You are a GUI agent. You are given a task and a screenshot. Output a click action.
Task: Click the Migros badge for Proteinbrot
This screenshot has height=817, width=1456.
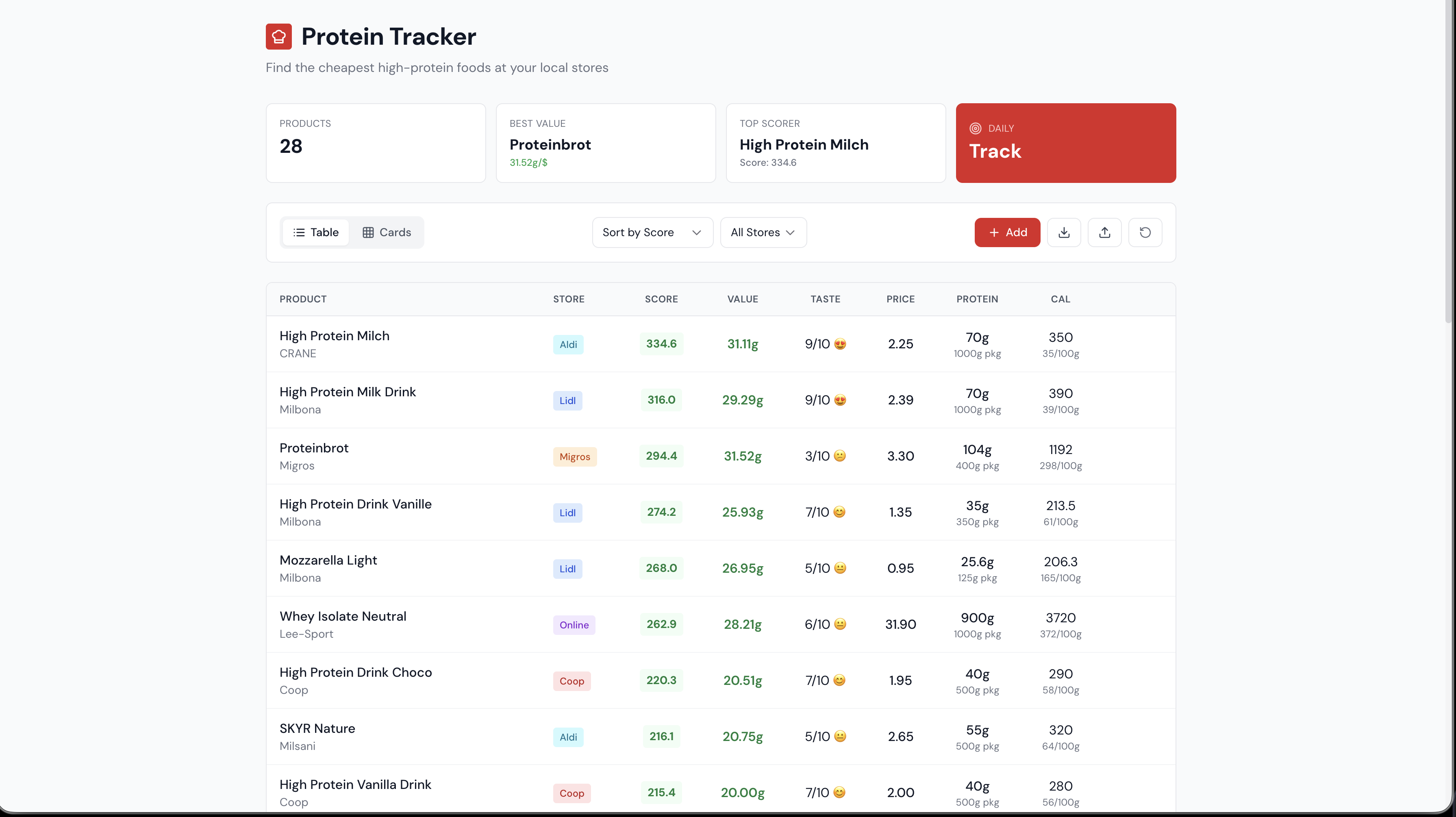(575, 456)
